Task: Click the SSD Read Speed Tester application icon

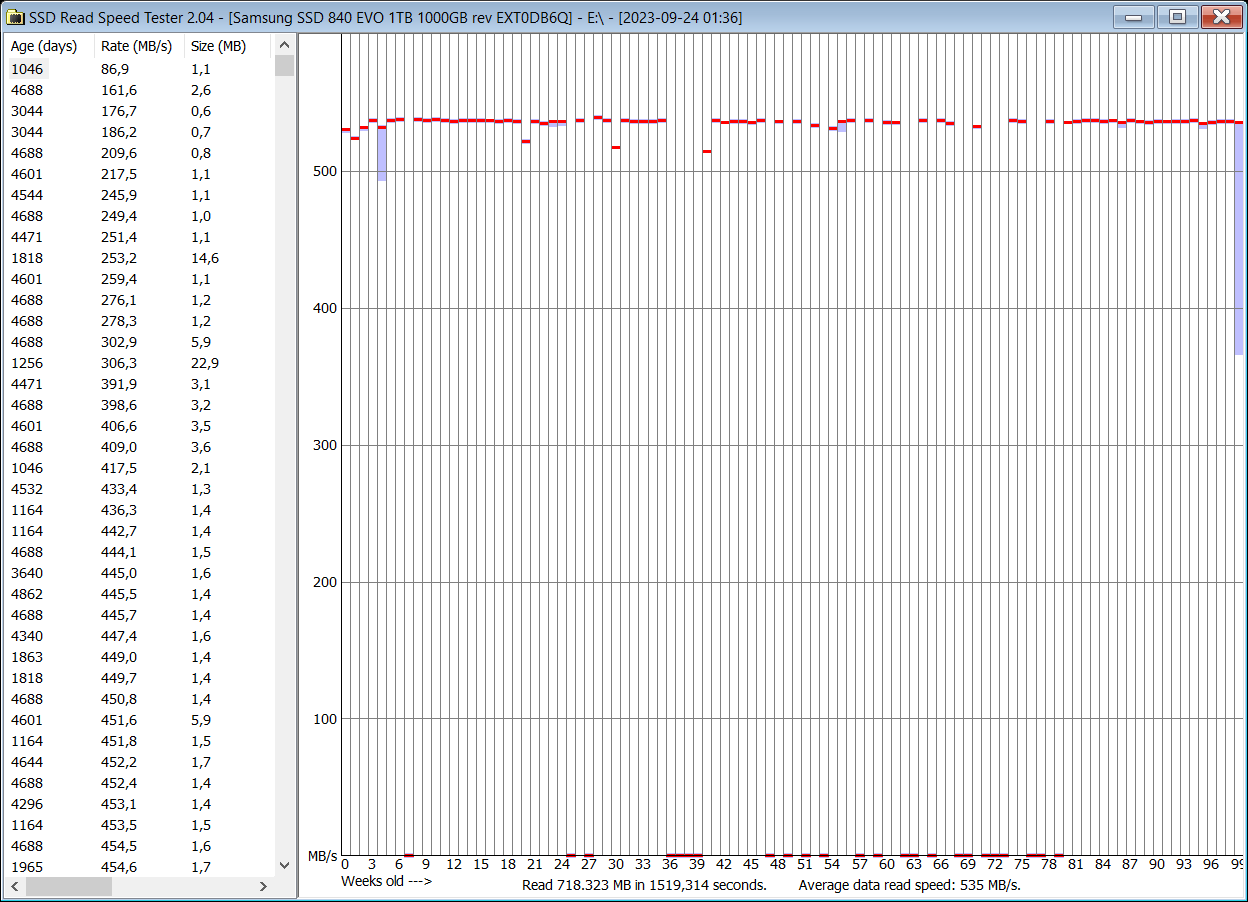Action: pyautogui.click(x=16, y=16)
